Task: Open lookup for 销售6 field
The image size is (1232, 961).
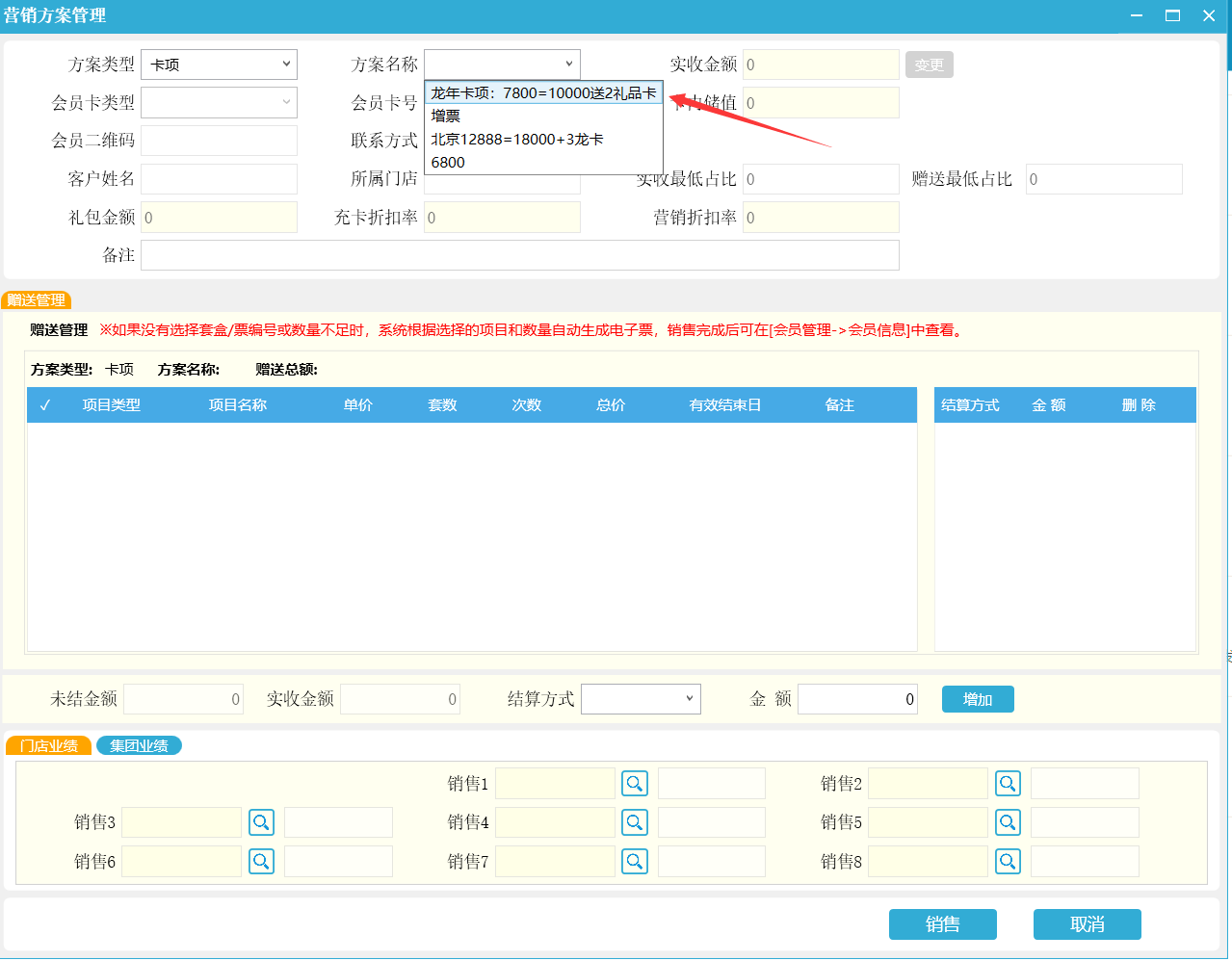Action: coord(261,861)
